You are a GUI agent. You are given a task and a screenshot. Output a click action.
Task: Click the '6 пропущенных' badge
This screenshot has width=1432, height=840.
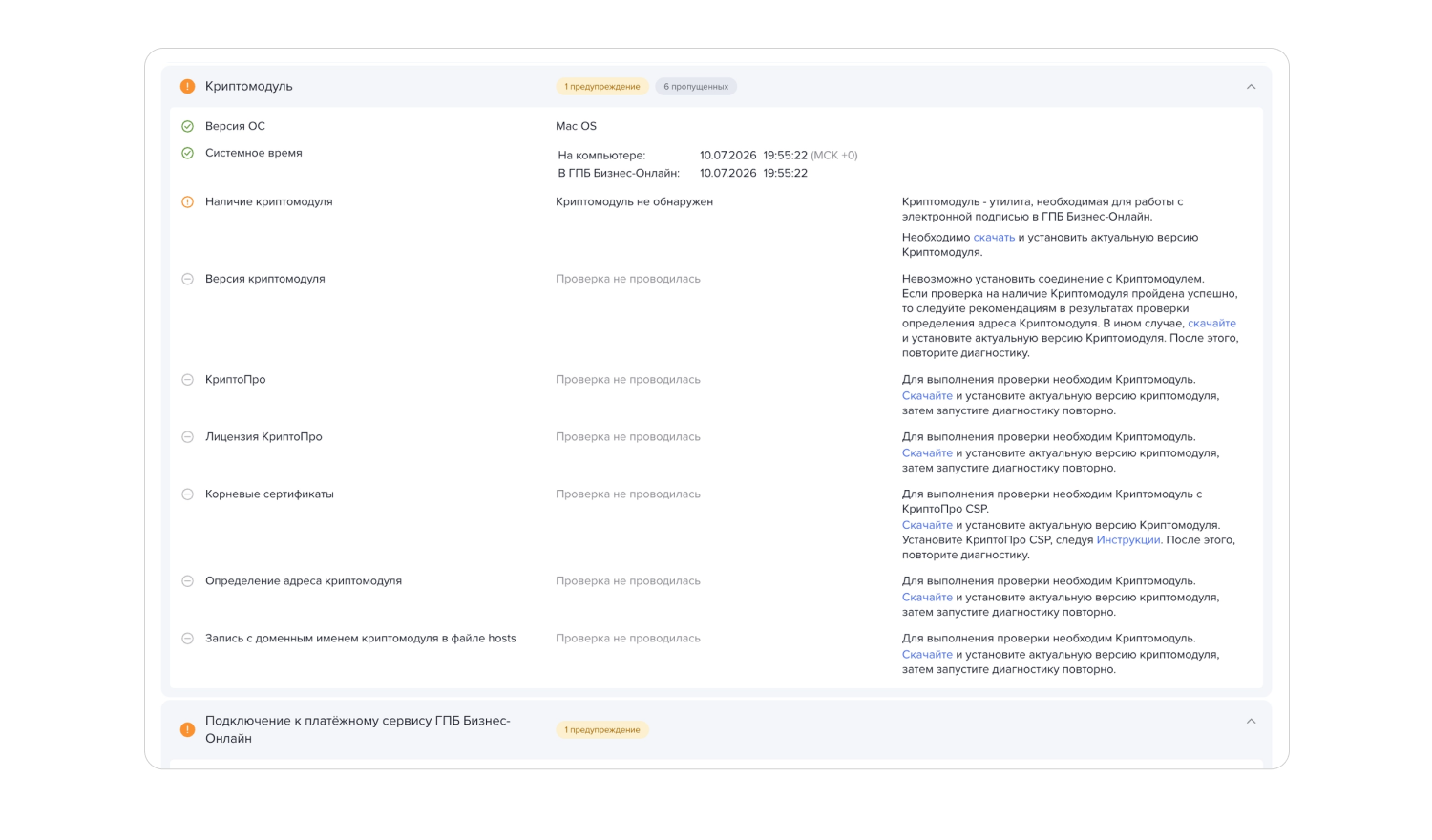tap(696, 87)
